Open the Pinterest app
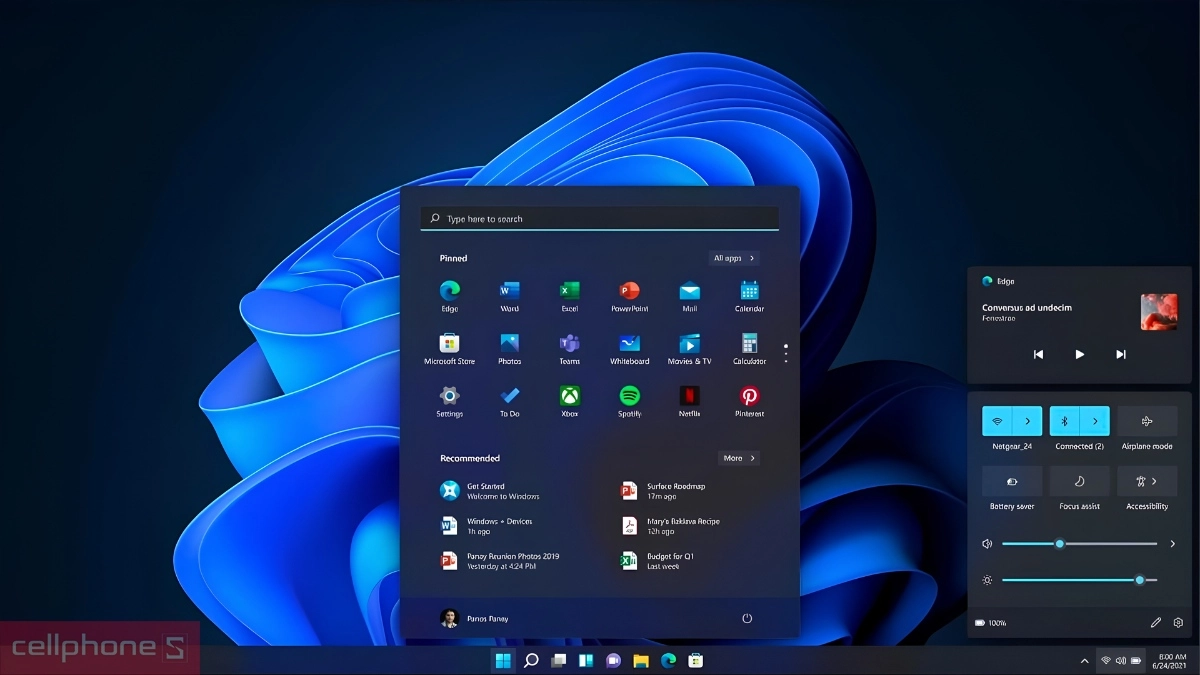Screen dimensions: 1200x675 tap(749, 401)
